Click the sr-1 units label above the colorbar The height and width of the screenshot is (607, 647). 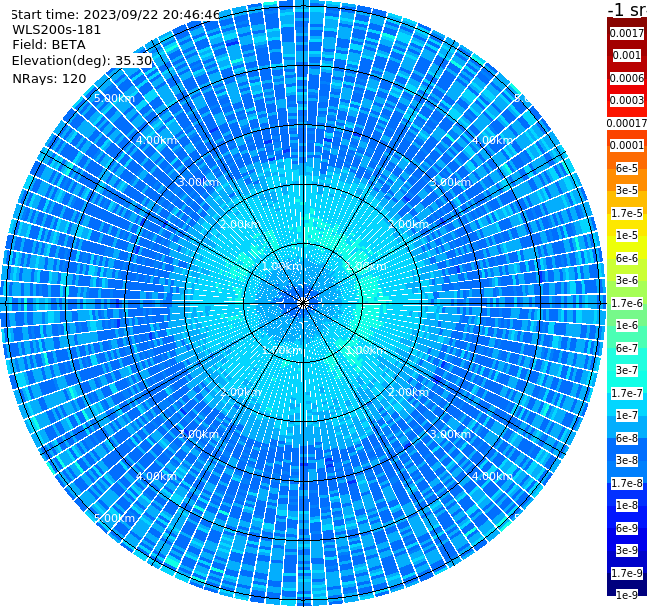click(x=627, y=9)
